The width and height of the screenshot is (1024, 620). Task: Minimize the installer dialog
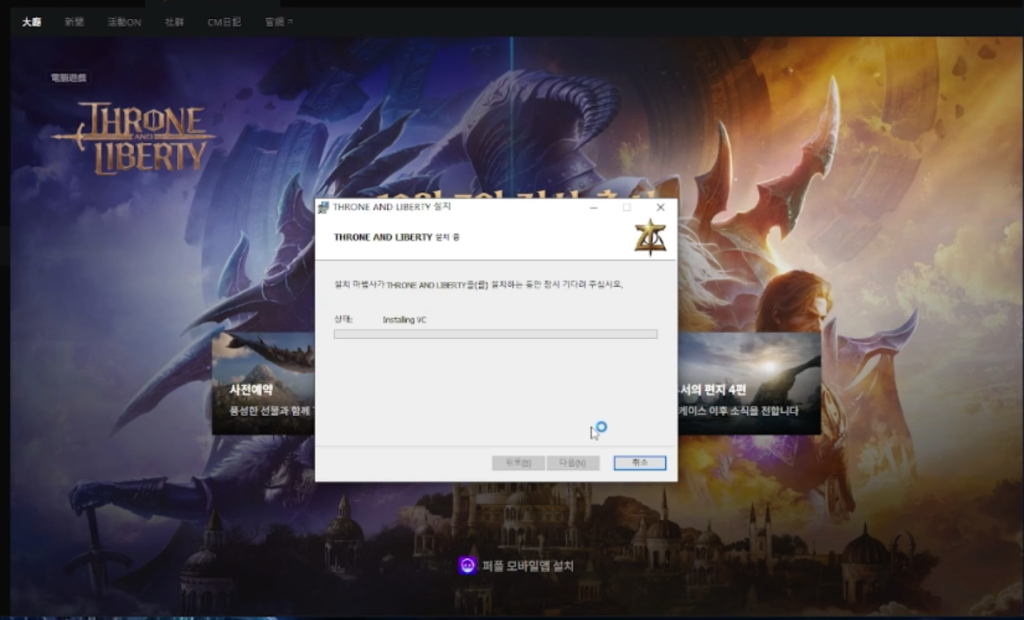tap(594, 208)
